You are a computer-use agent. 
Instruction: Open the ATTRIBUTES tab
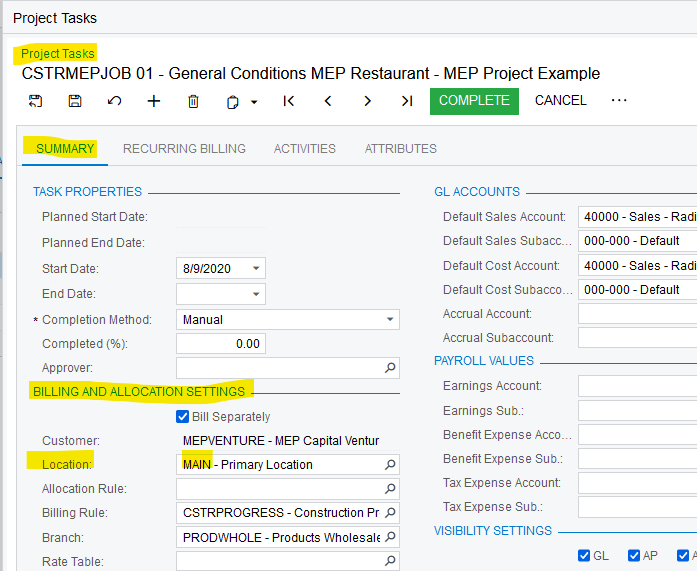tap(401, 148)
